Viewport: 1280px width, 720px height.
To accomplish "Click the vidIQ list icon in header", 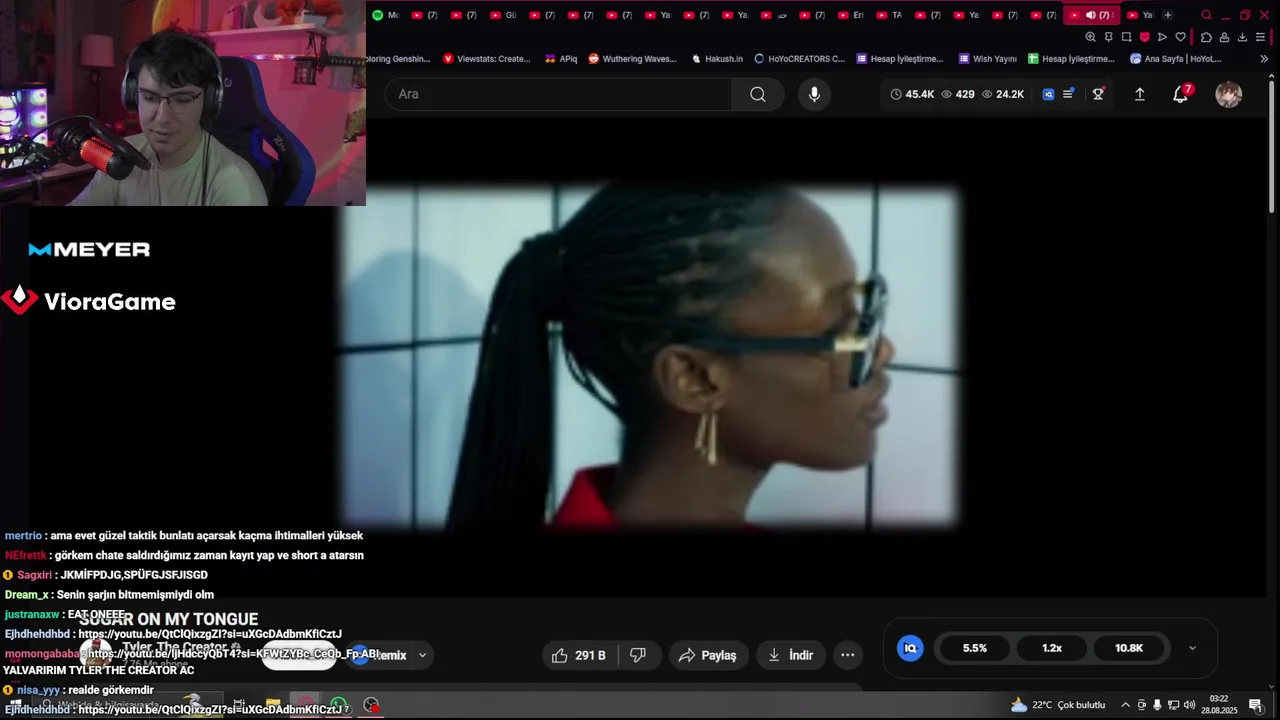I will coord(1068,94).
